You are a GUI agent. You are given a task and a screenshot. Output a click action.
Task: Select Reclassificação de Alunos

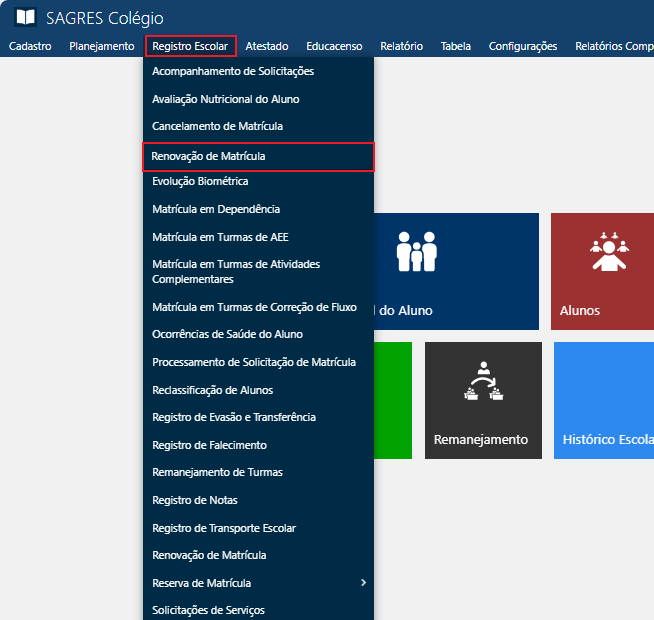[x=212, y=390]
